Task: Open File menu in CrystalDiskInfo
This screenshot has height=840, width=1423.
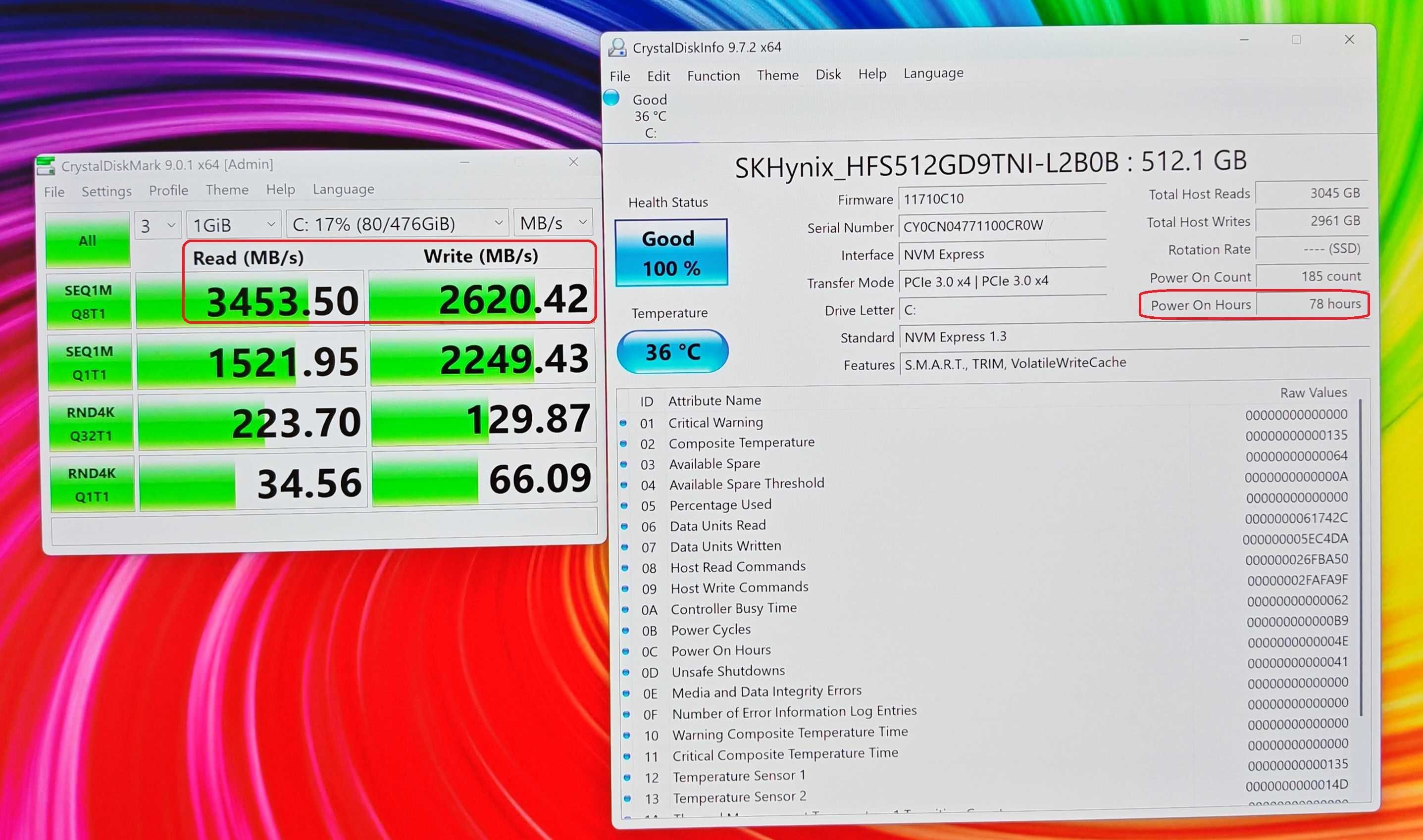Action: pyautogui.click(x=620, y=76)
